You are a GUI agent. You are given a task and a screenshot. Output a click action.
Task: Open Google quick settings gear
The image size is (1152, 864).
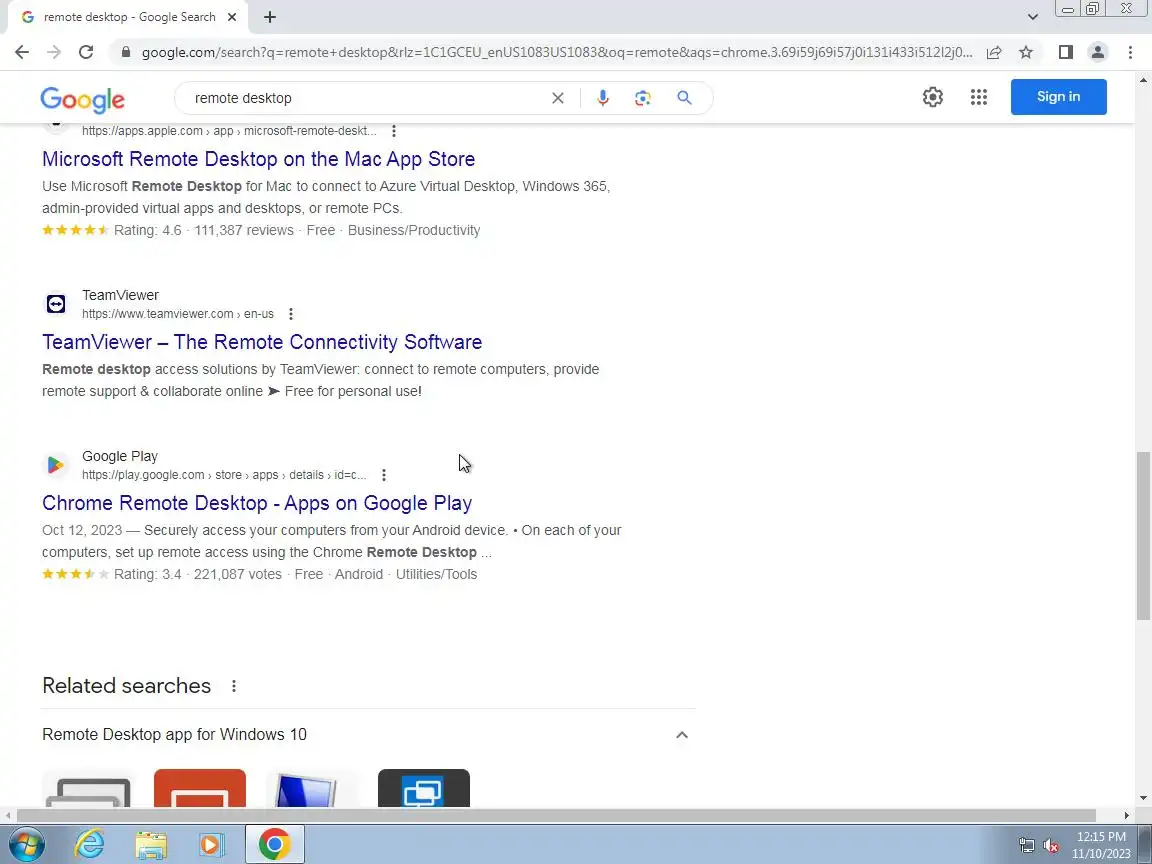click(x=932, y=97)
